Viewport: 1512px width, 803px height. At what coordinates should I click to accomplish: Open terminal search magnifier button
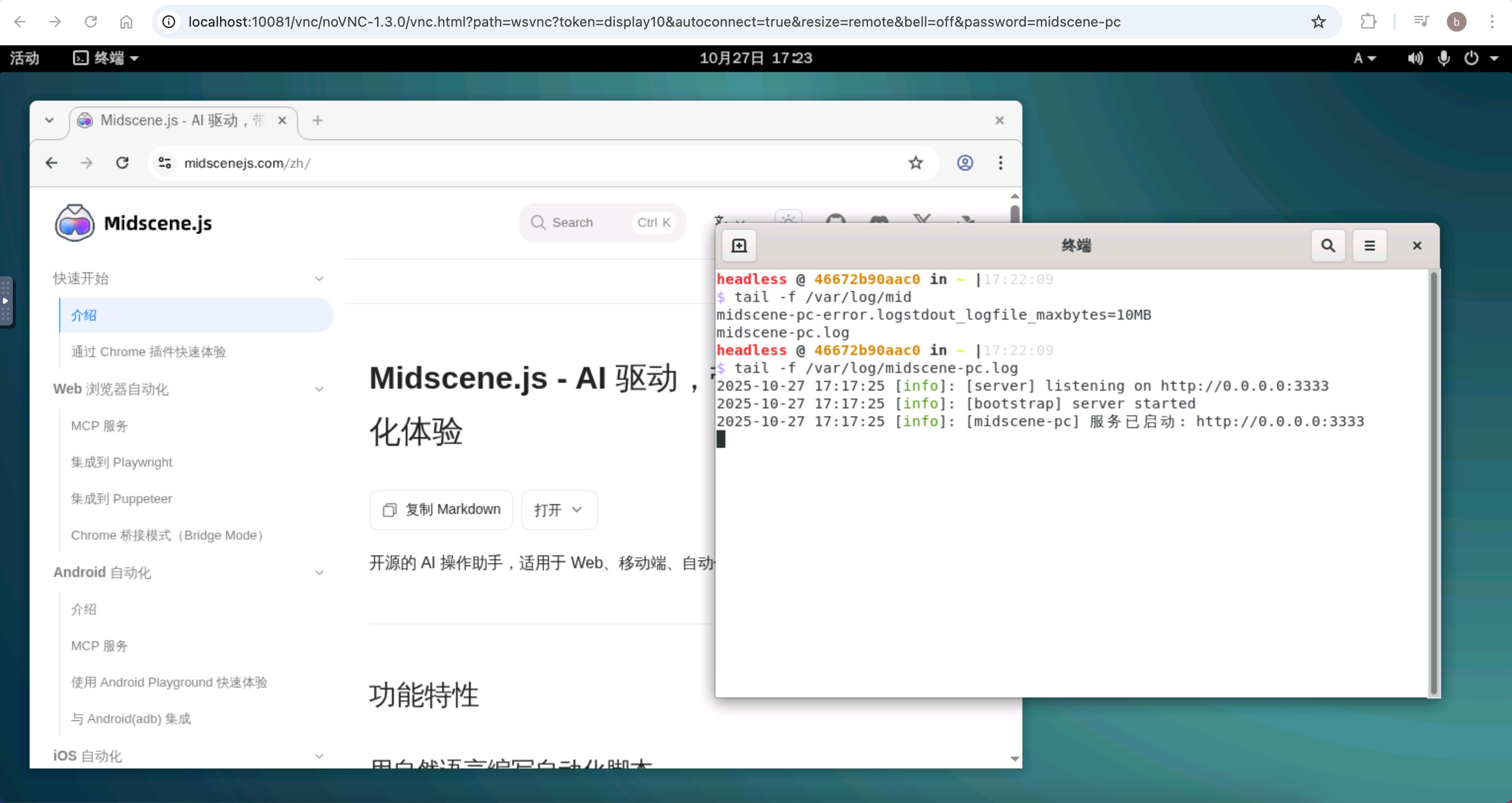point(1328,245)
